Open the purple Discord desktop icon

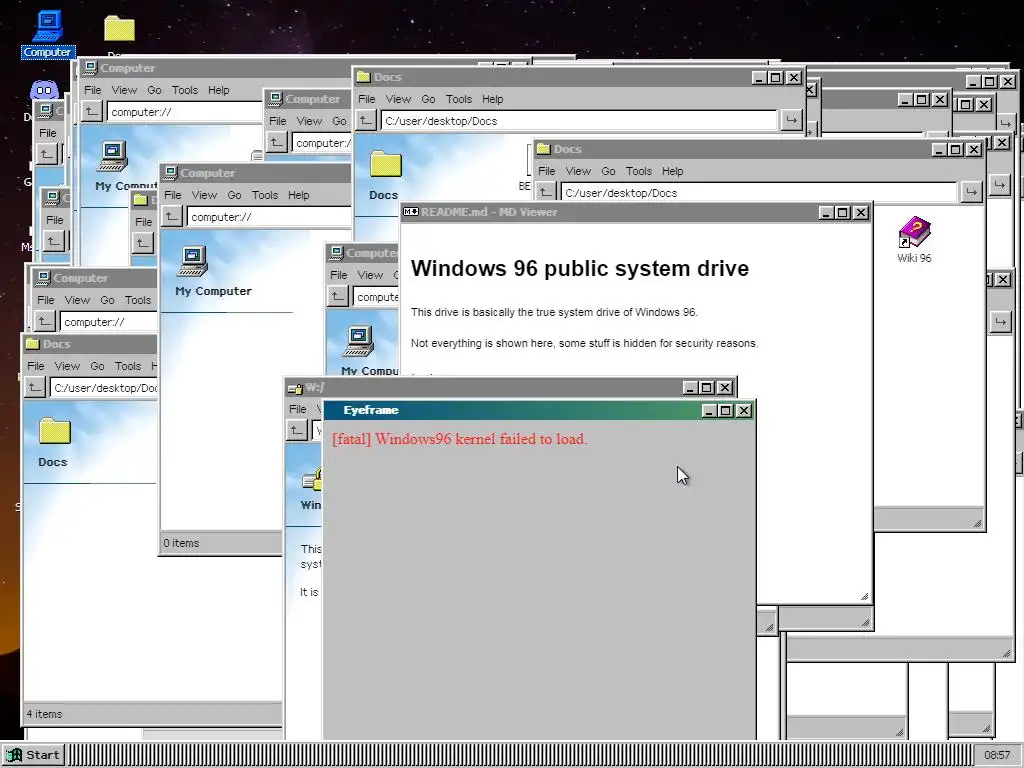44,89
